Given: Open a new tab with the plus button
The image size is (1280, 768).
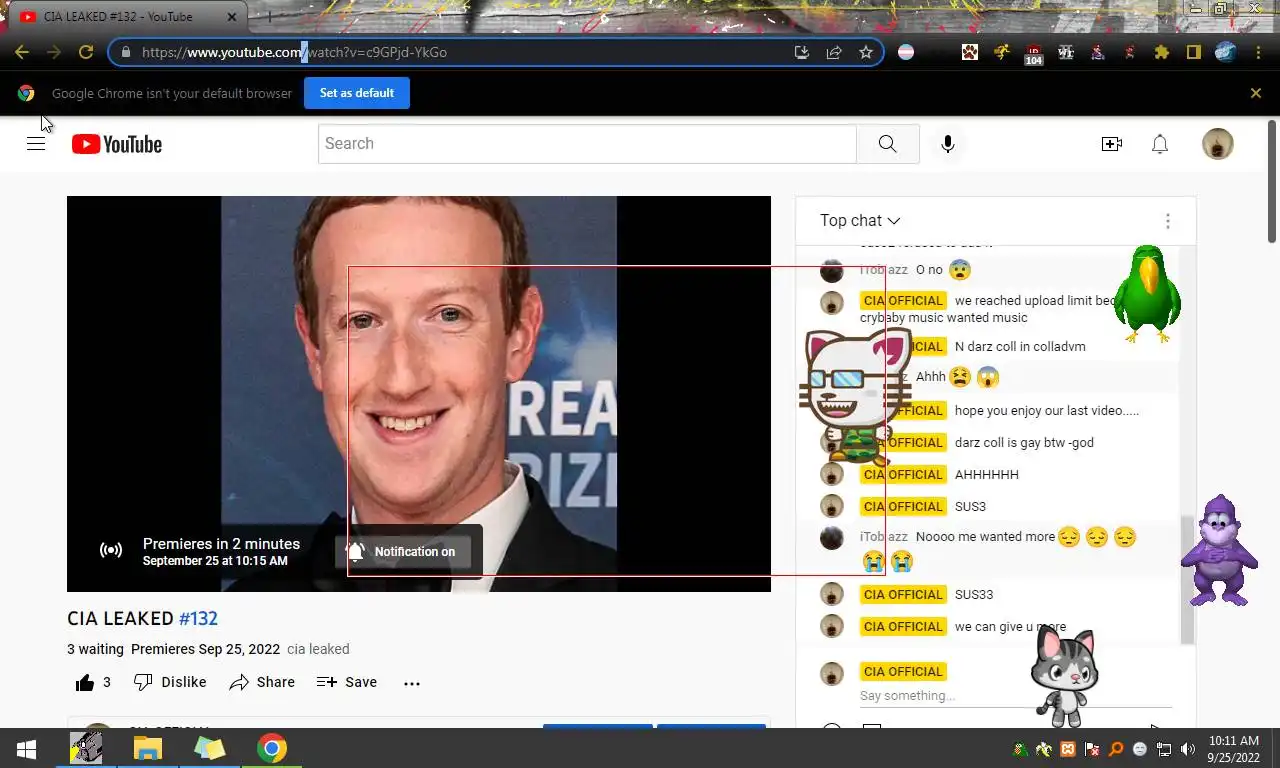Looking at the screenshot, I should pyautogui.click(x=268, y=17).
